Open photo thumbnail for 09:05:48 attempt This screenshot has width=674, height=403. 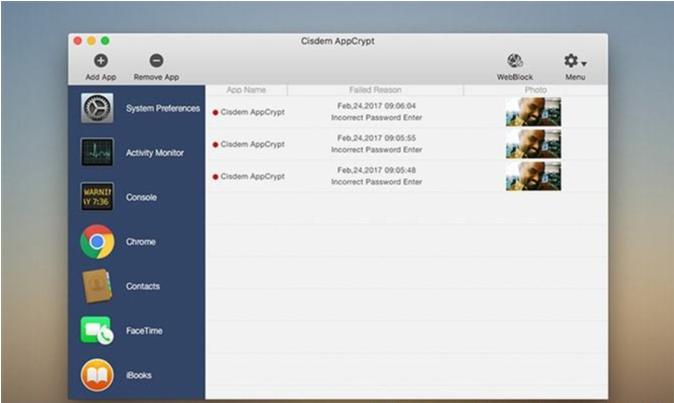pos(533,175)
